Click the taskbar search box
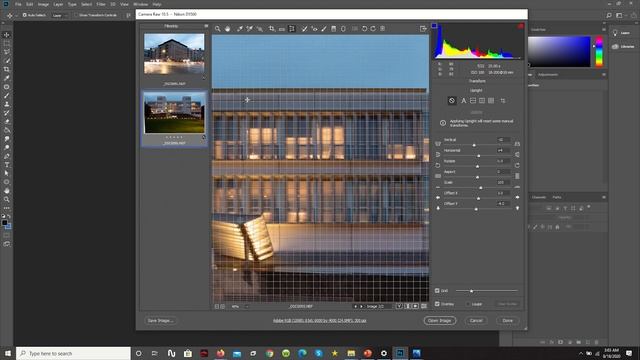 point(73,353)
